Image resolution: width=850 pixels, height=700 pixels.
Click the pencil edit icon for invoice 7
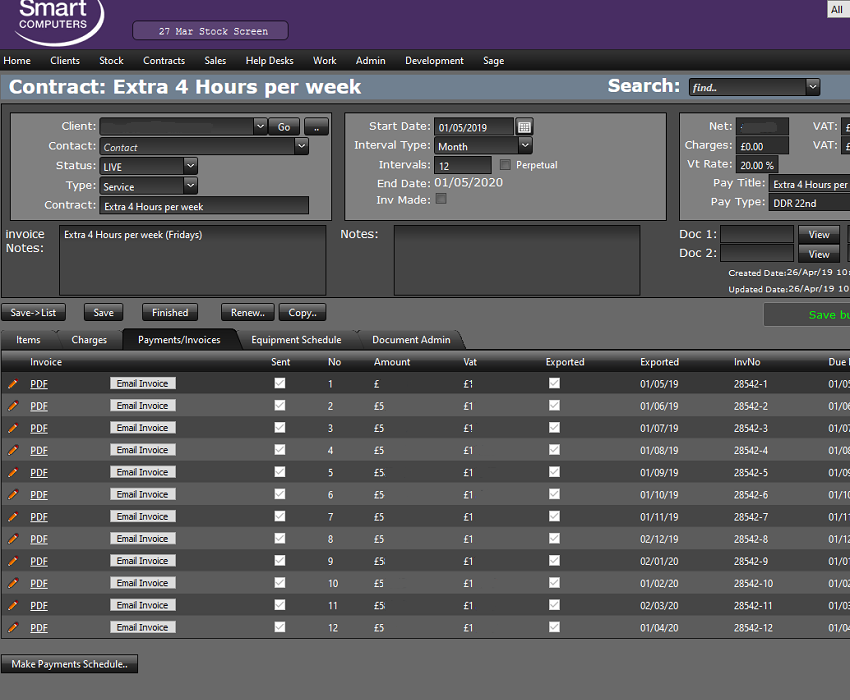(13, 516)
